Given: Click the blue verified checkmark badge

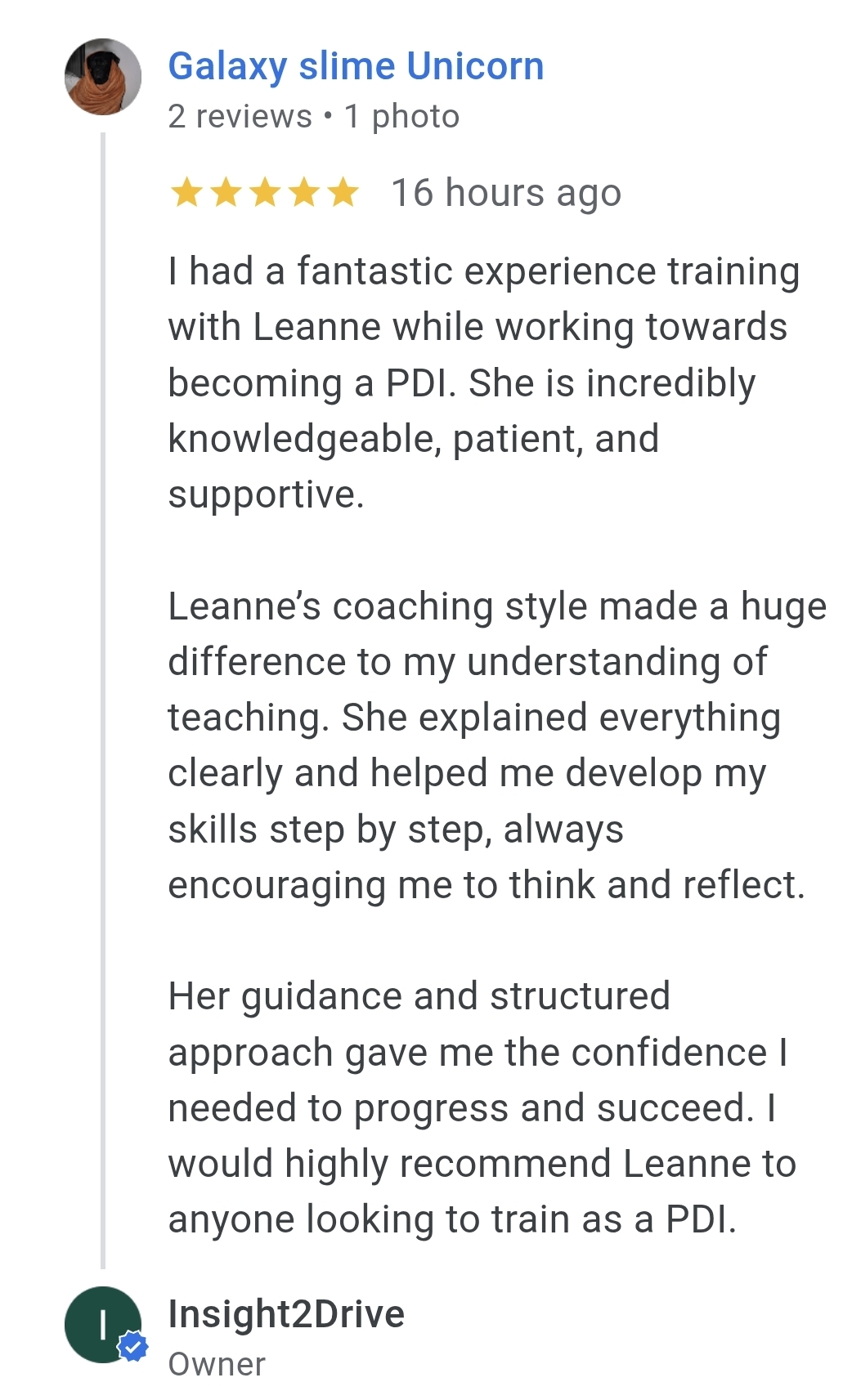Looking at the screenshot, I should (x=132, y=1347).
